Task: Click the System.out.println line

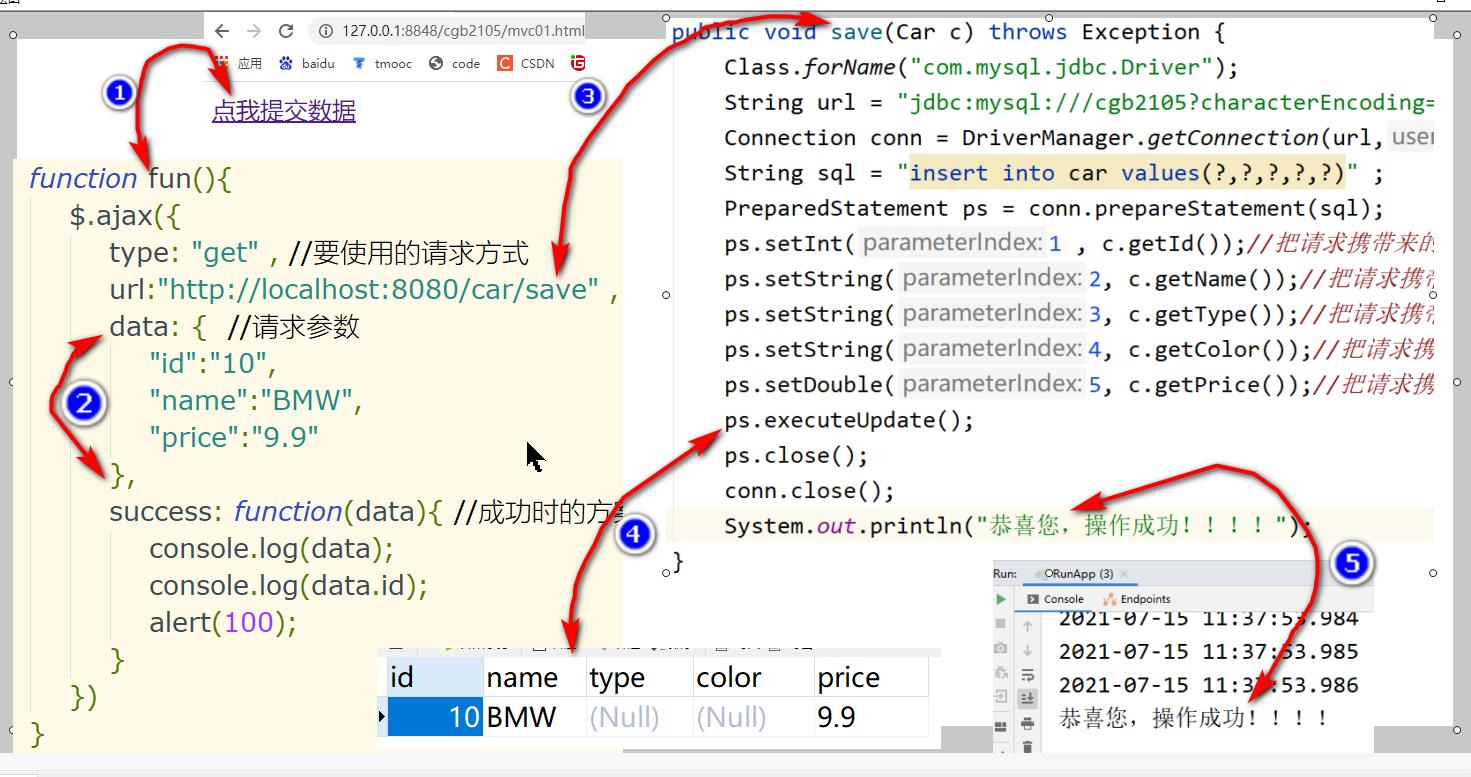Action: coord(1018,526)
